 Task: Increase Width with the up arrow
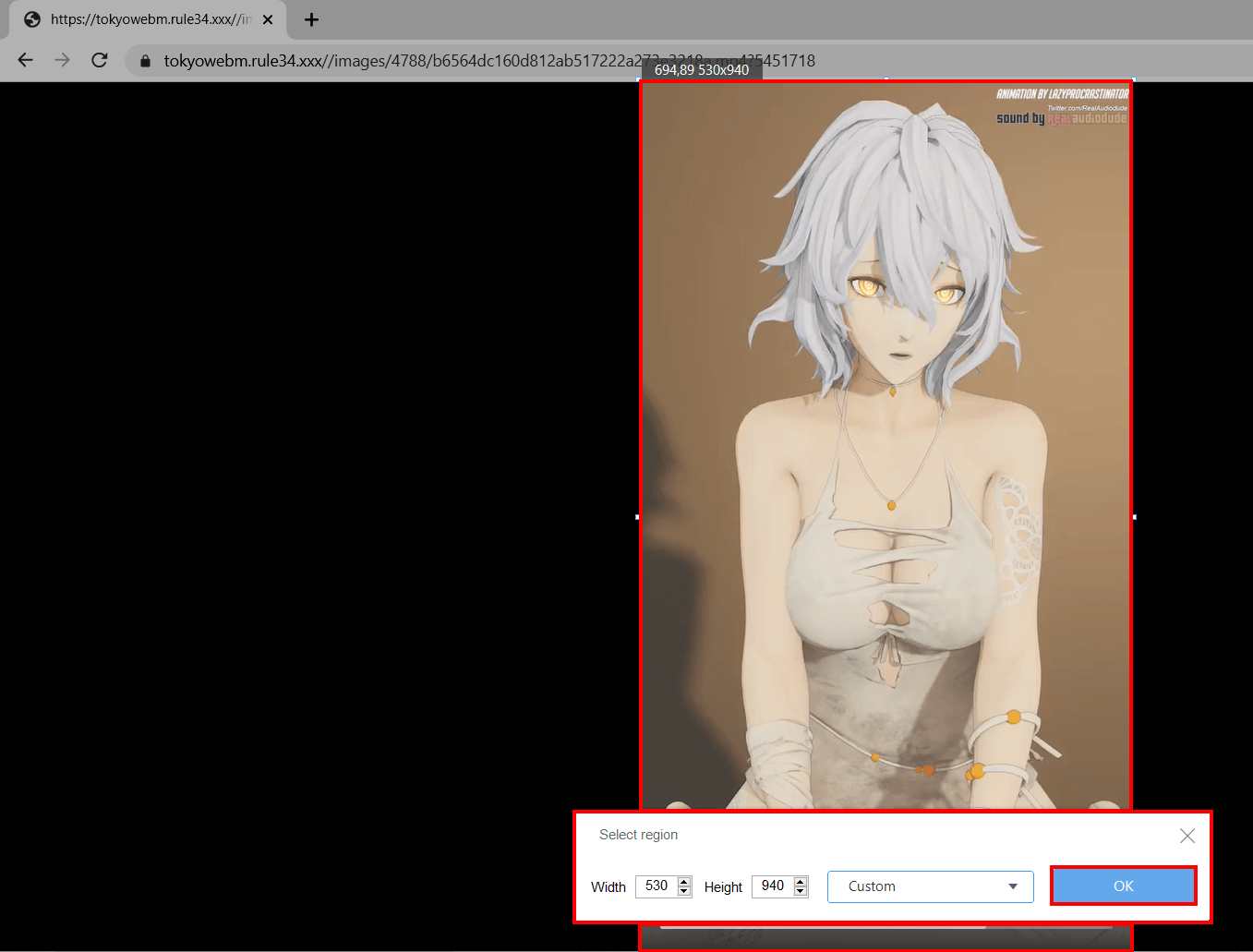pyautogui.click(x=684, y=882)
